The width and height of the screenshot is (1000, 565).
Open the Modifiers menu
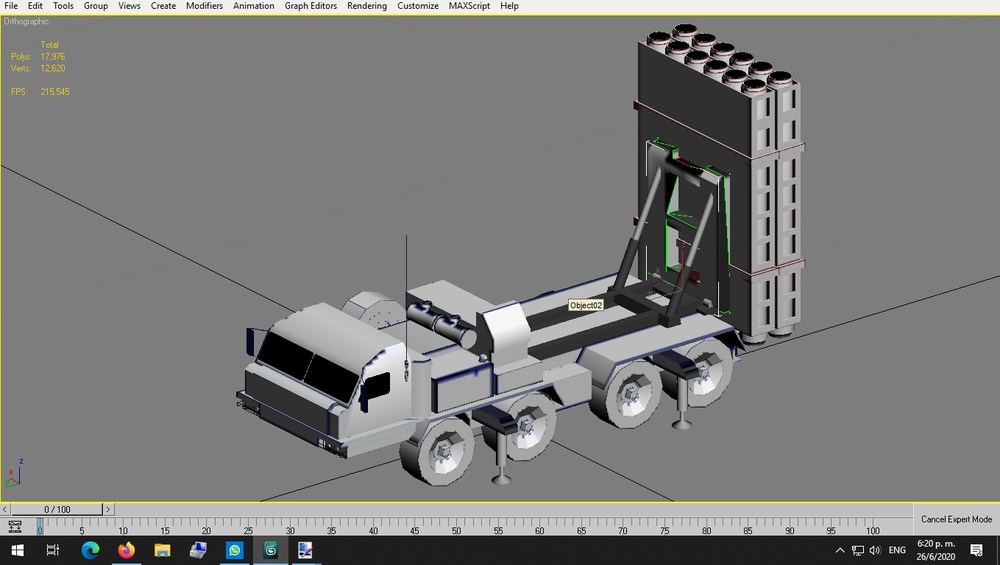(x=204, y=6)
